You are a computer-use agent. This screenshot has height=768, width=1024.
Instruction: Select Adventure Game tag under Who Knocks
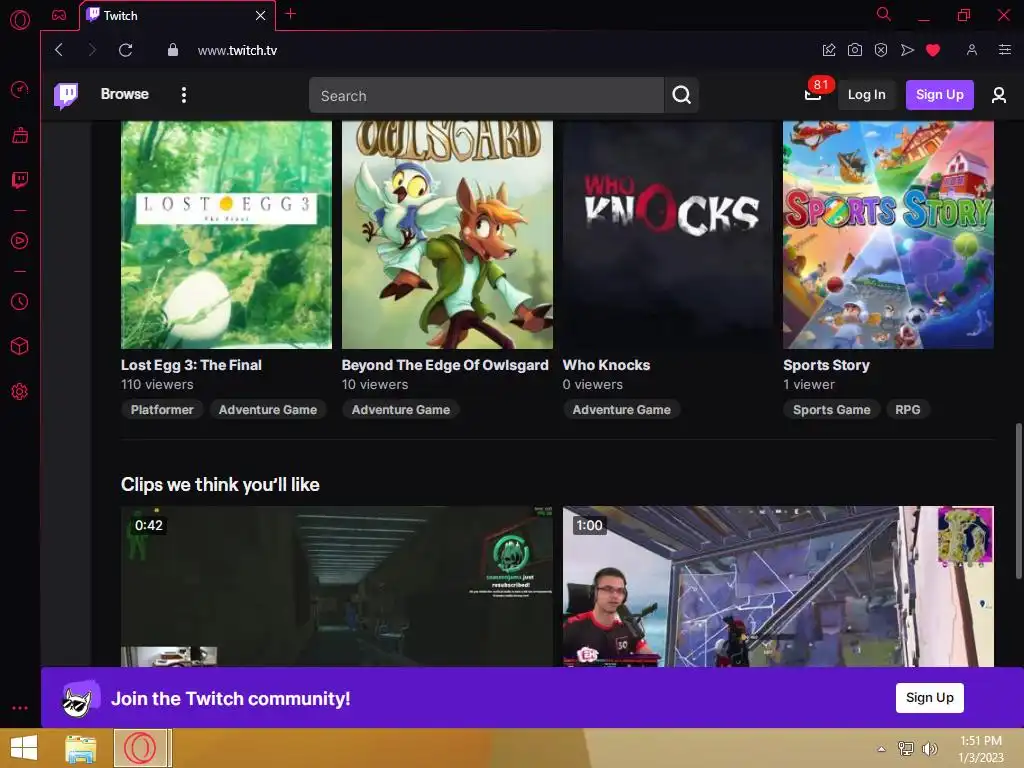click(622, 409)
